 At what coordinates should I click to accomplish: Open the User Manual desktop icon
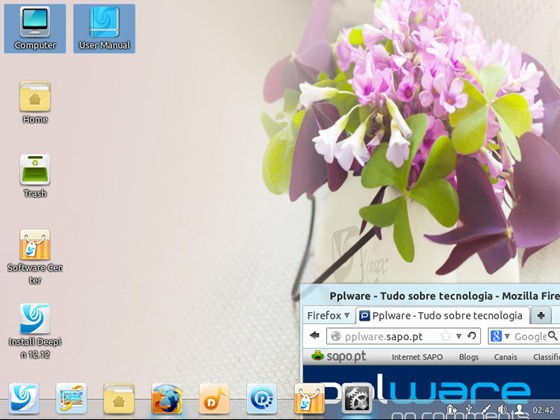pos(104,29)
